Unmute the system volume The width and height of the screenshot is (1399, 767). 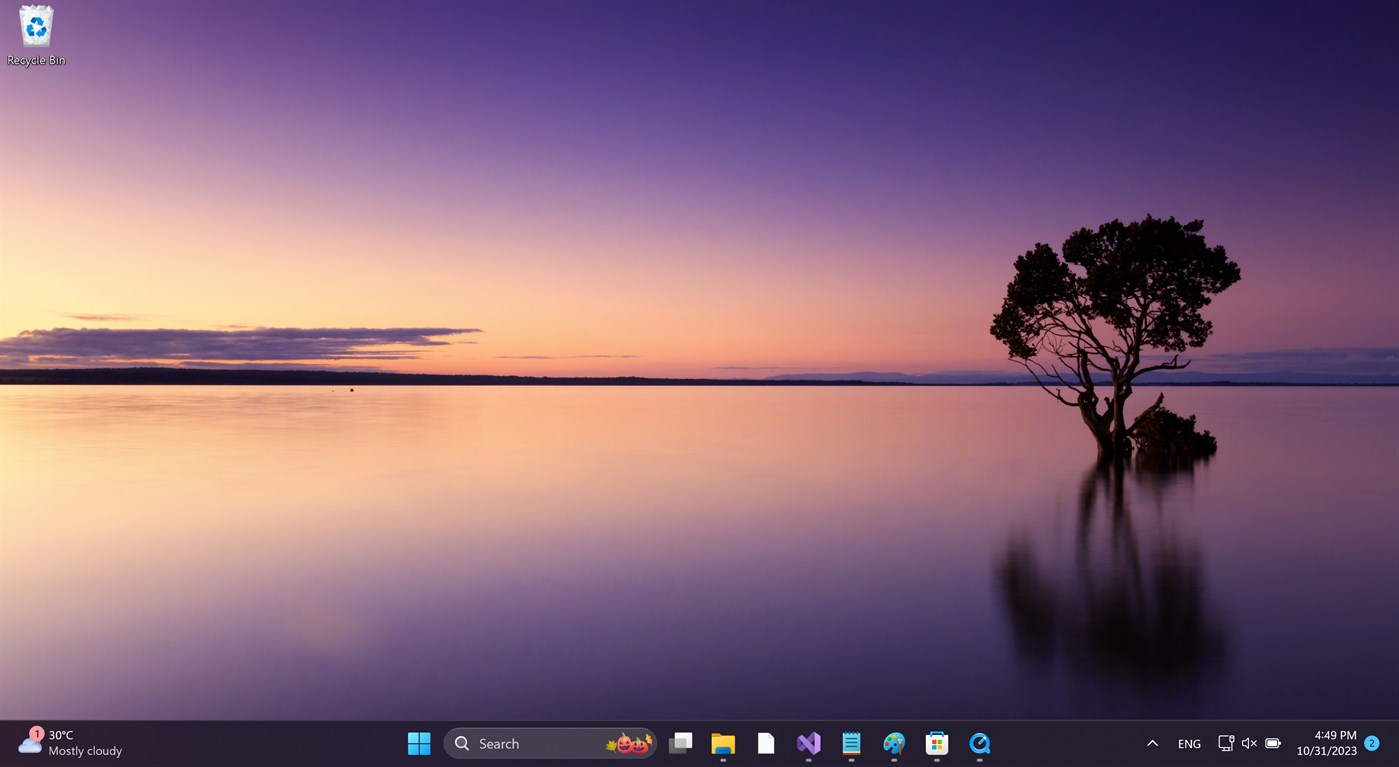pyautogui.click(x=1249, y=743)
